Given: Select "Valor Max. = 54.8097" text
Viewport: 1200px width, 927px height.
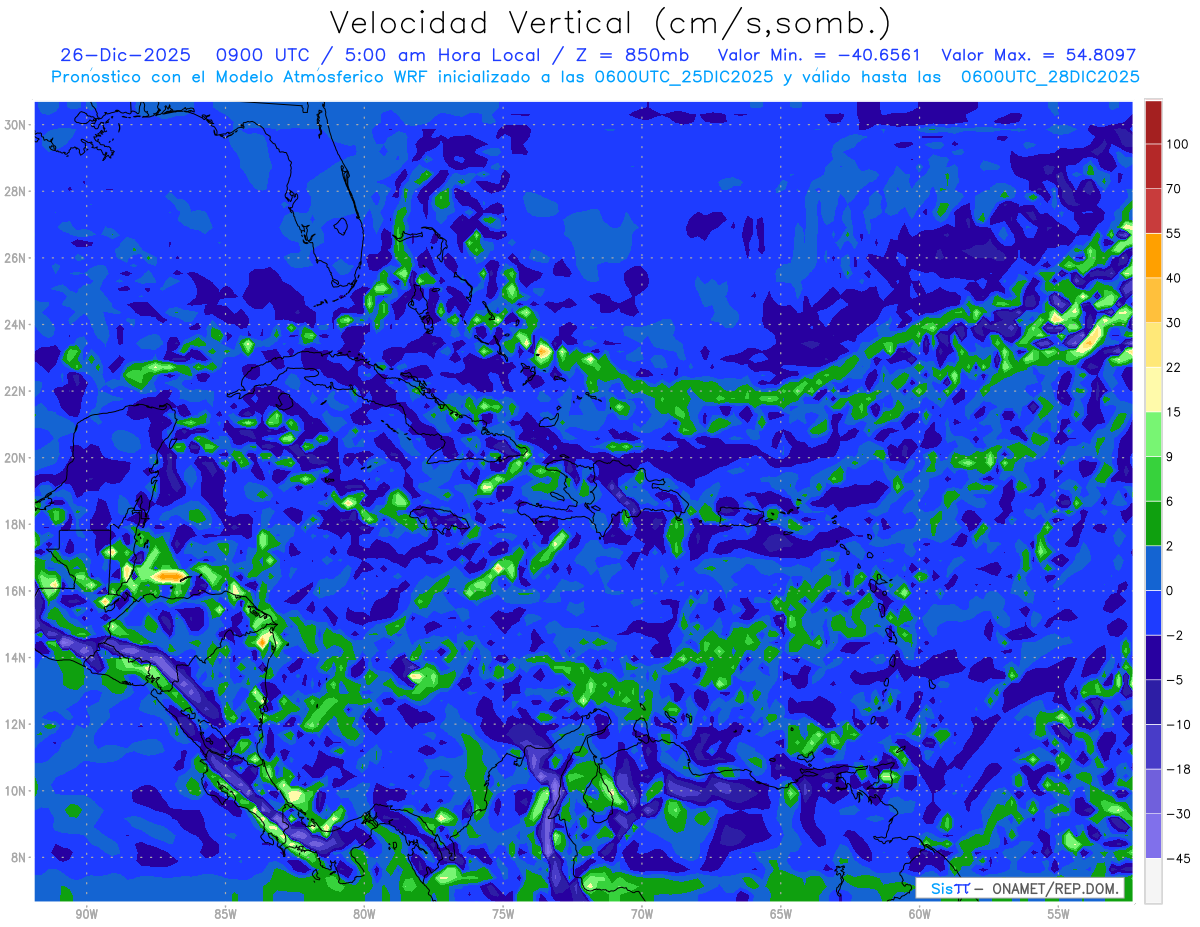Looking at the screenshot, I should click(1039, 55).
